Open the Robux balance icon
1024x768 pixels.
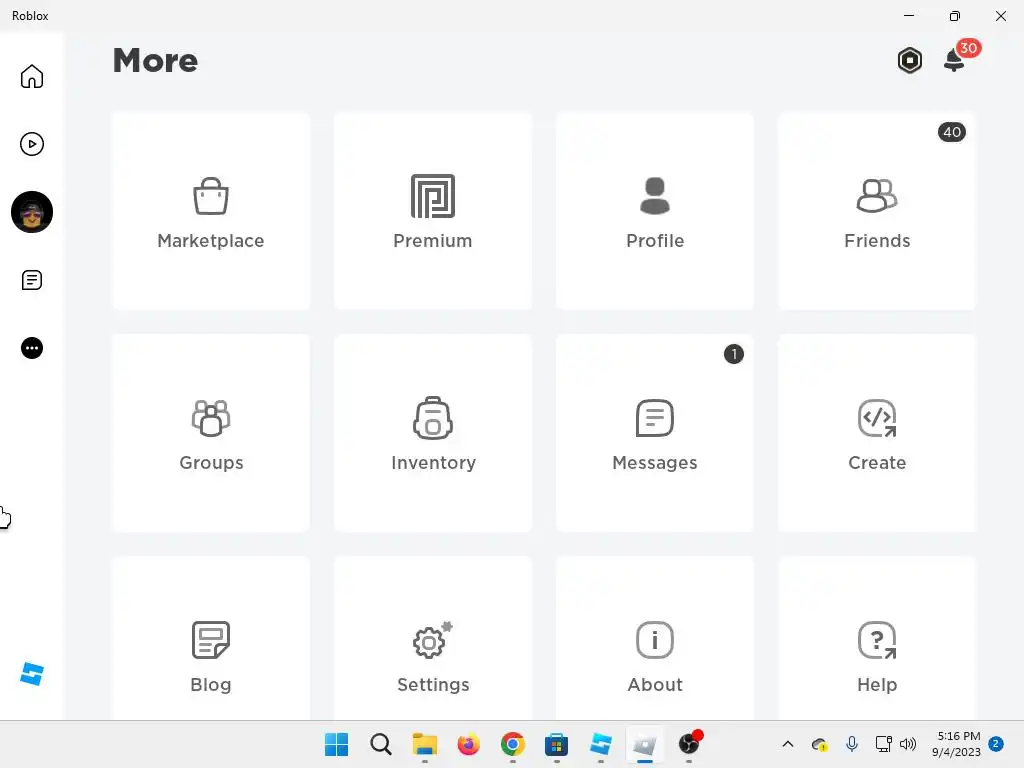point(909,61)
